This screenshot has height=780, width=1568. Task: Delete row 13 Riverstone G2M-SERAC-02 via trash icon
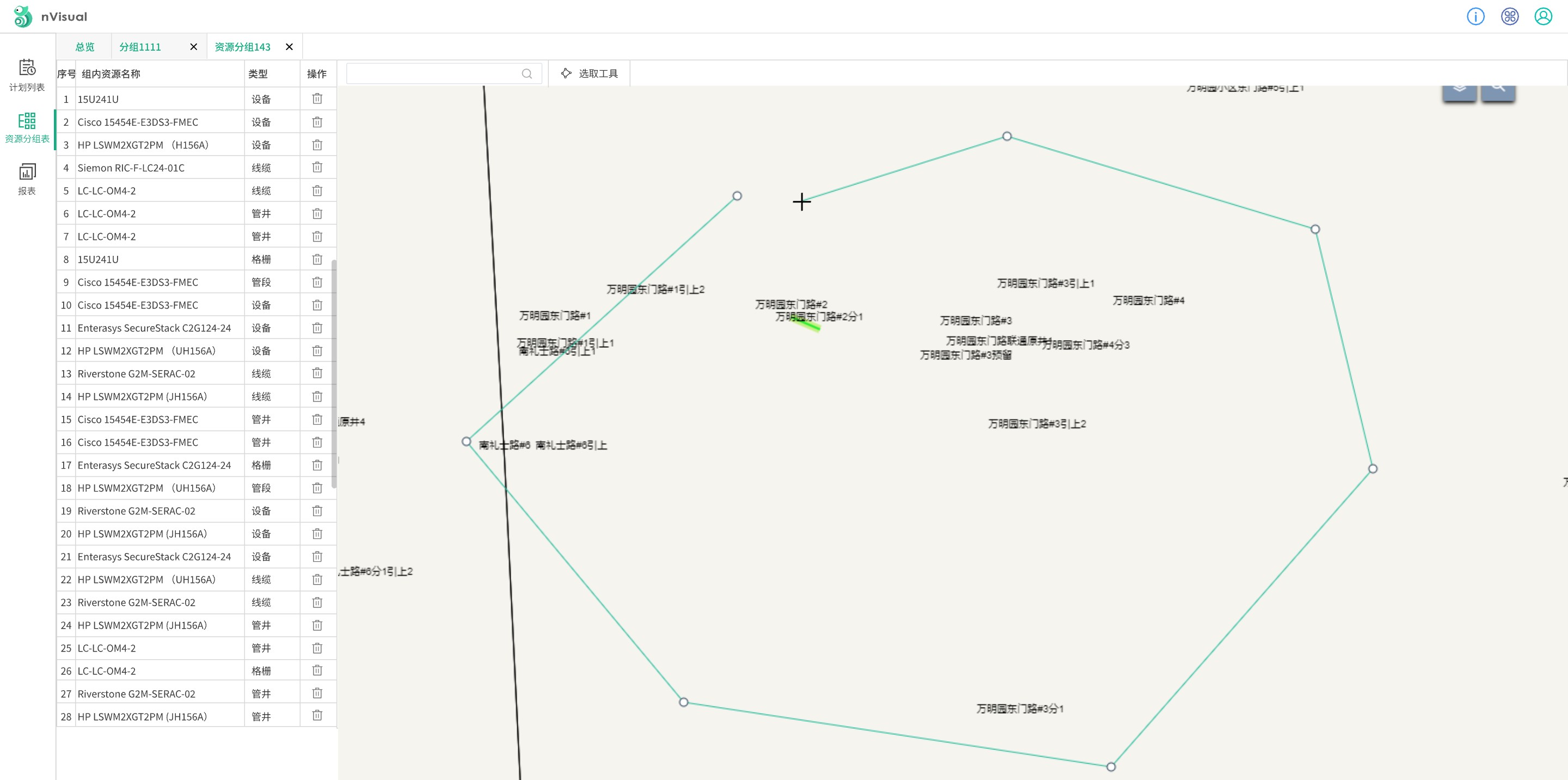(x=317, y=373)
